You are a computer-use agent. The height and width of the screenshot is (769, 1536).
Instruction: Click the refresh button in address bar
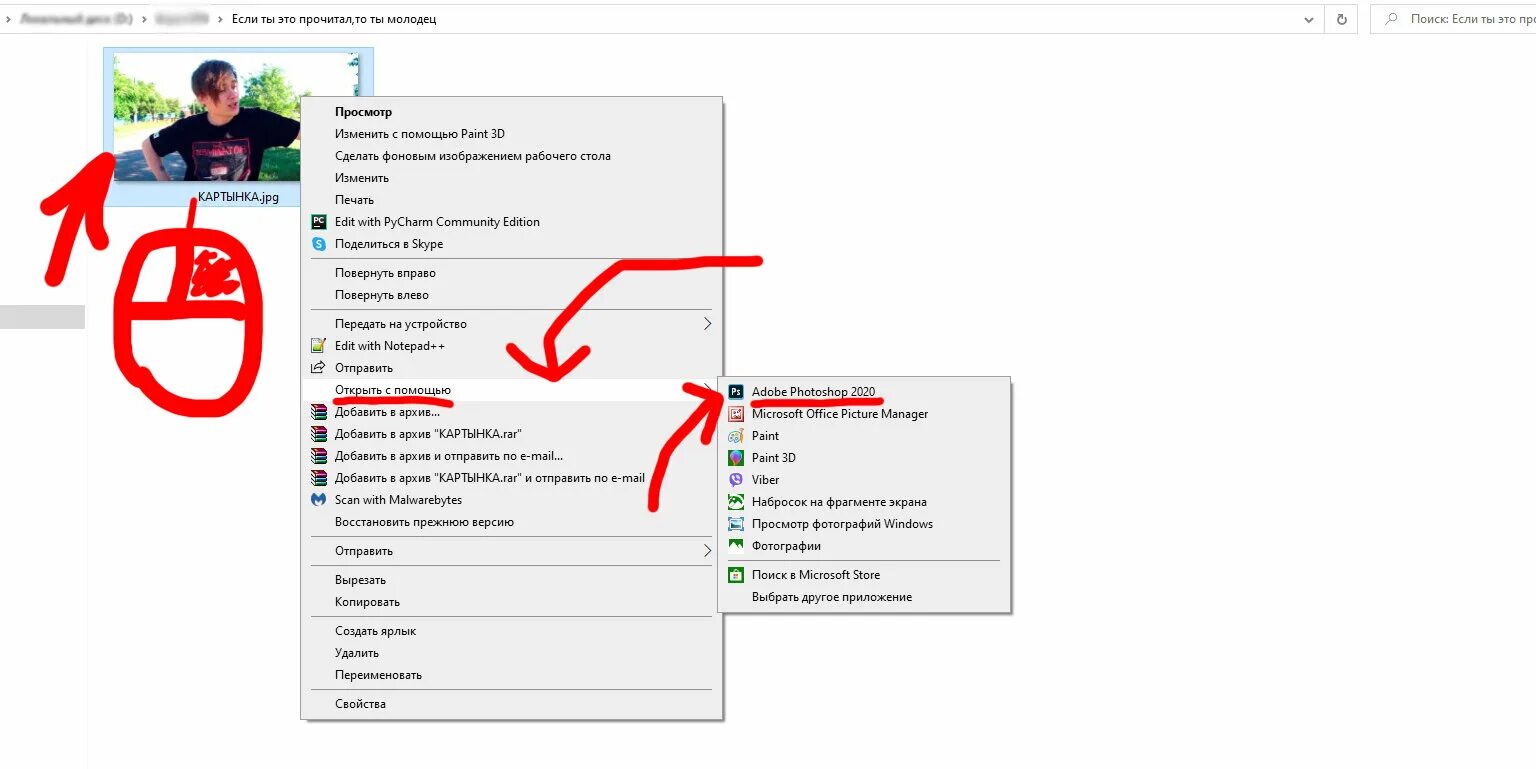tap(1341, 19)
